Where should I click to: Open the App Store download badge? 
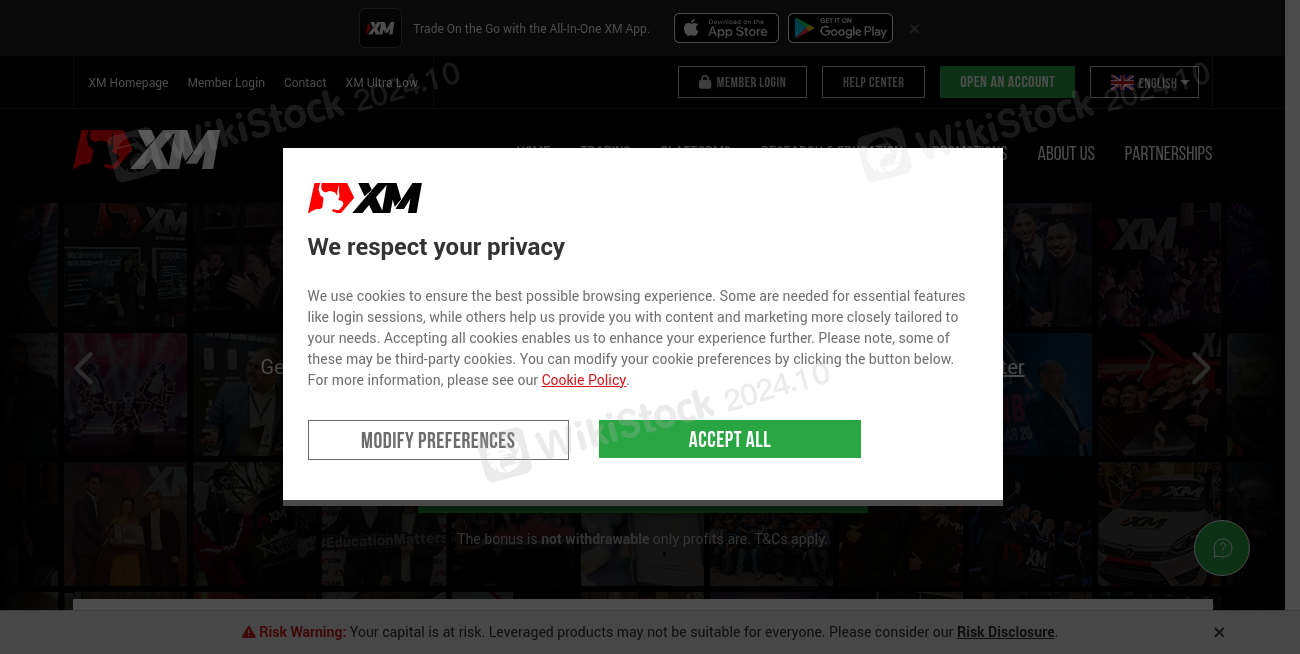(726, 28)
